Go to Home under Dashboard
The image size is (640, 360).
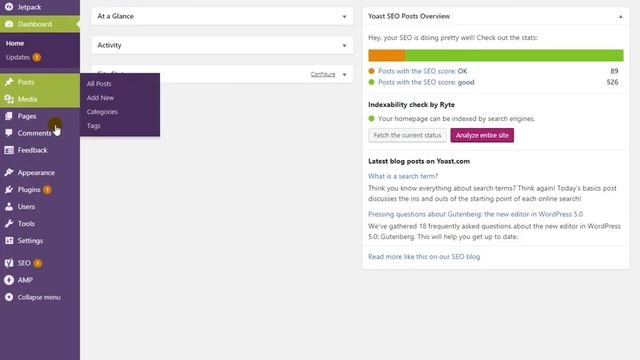click(x=15, y=43)
